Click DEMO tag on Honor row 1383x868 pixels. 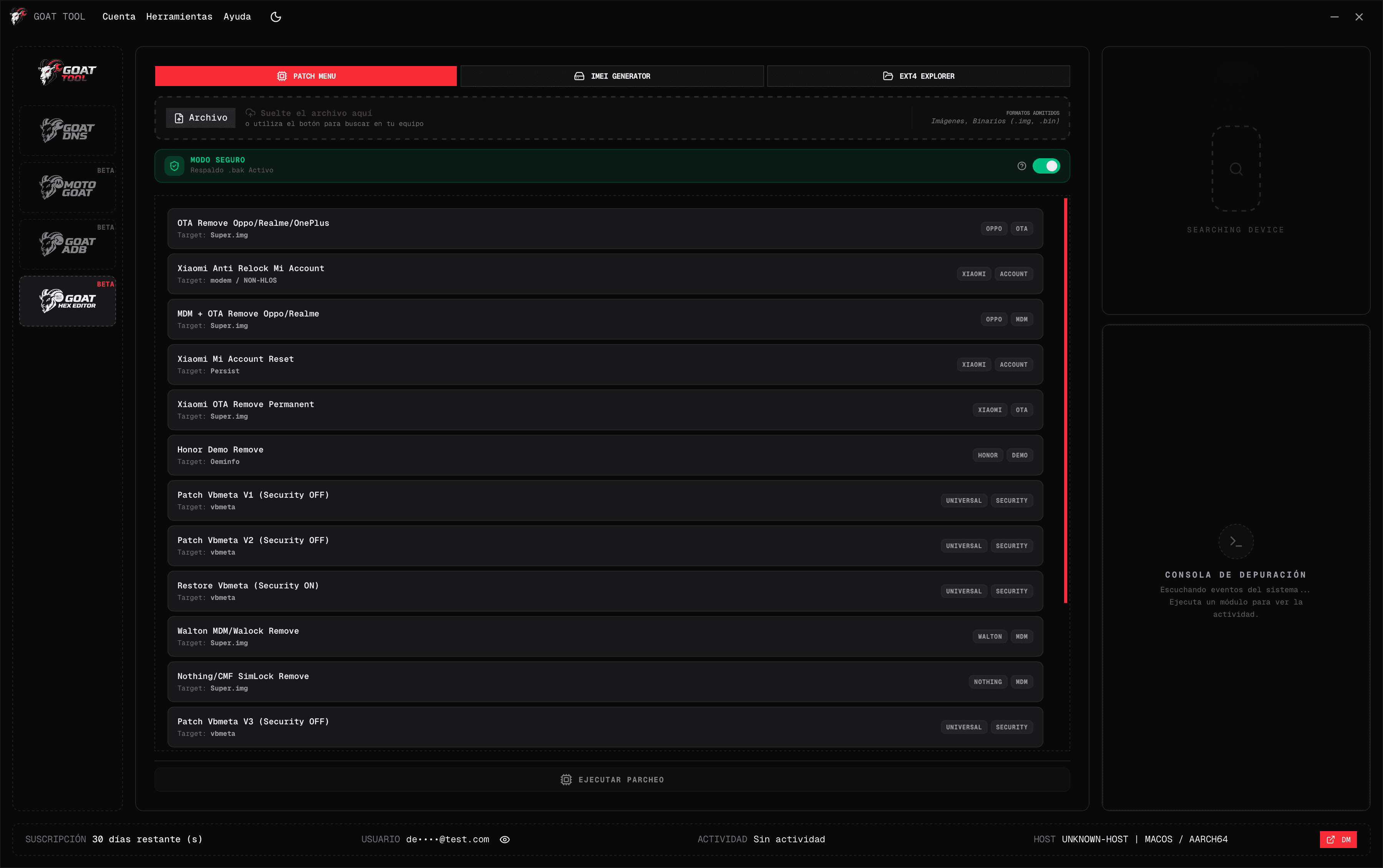click(1020, 455)
